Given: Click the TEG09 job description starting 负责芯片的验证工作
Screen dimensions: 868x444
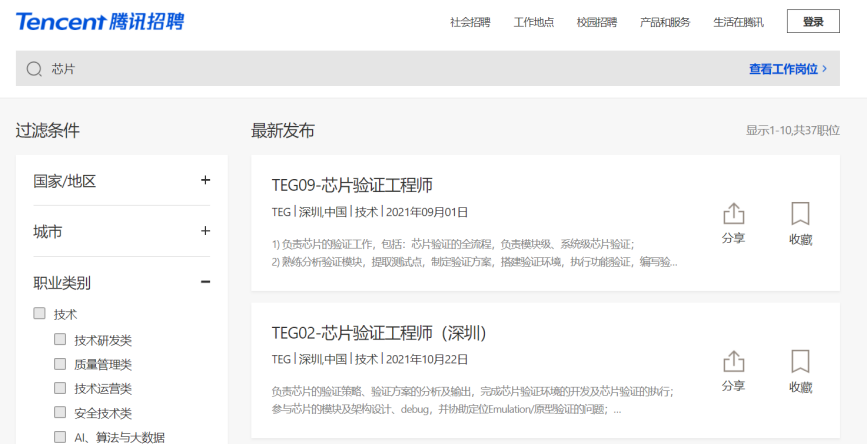Looking at the screenshot, I should coord(474,253).
